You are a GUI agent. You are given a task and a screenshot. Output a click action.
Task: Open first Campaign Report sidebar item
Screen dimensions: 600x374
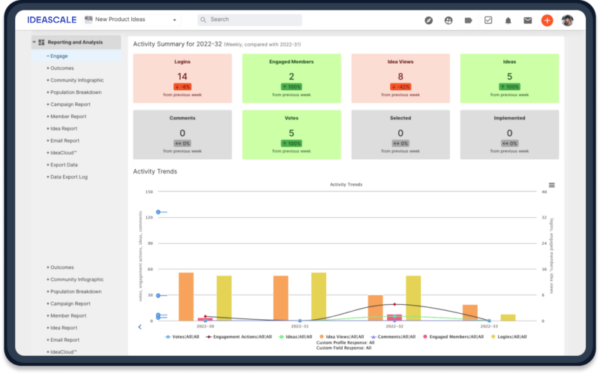[x=70, y=105]
